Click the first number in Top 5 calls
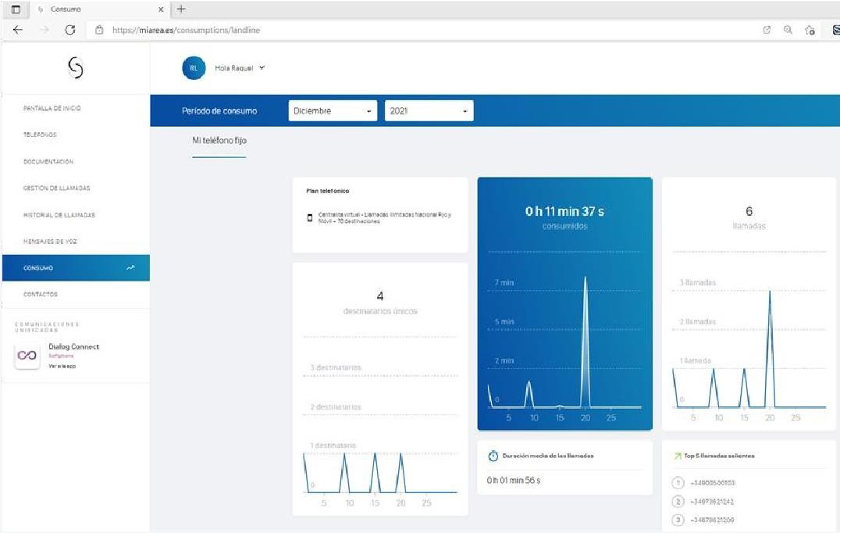Viewport: 841px width, 533px height. click(712, 483)
